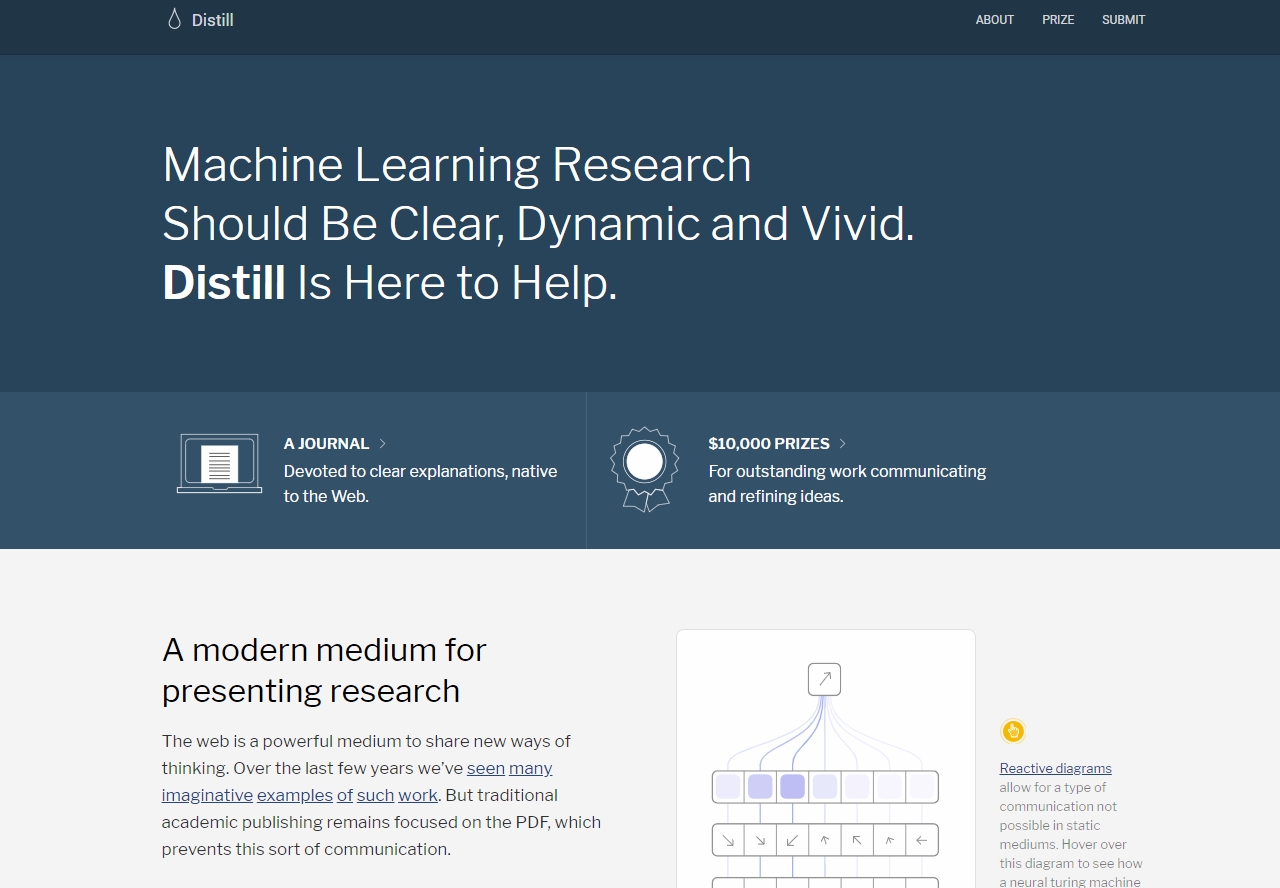Click the last faint memory cell in the row
1280x888 pixels.
click(x=922, y=786)
